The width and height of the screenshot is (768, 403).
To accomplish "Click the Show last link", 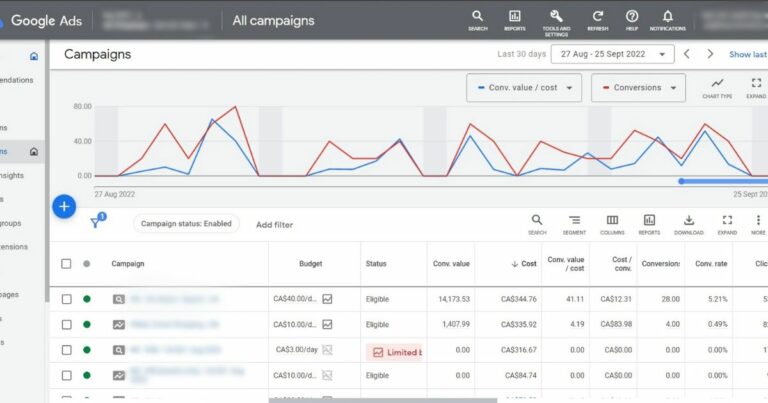I will click(x=748, y=54).
